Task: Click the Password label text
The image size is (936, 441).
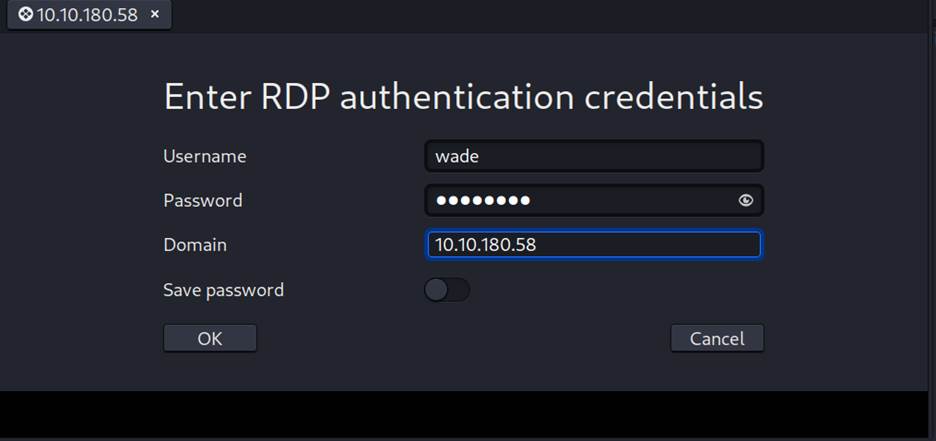Action: [x=202, y=200]
